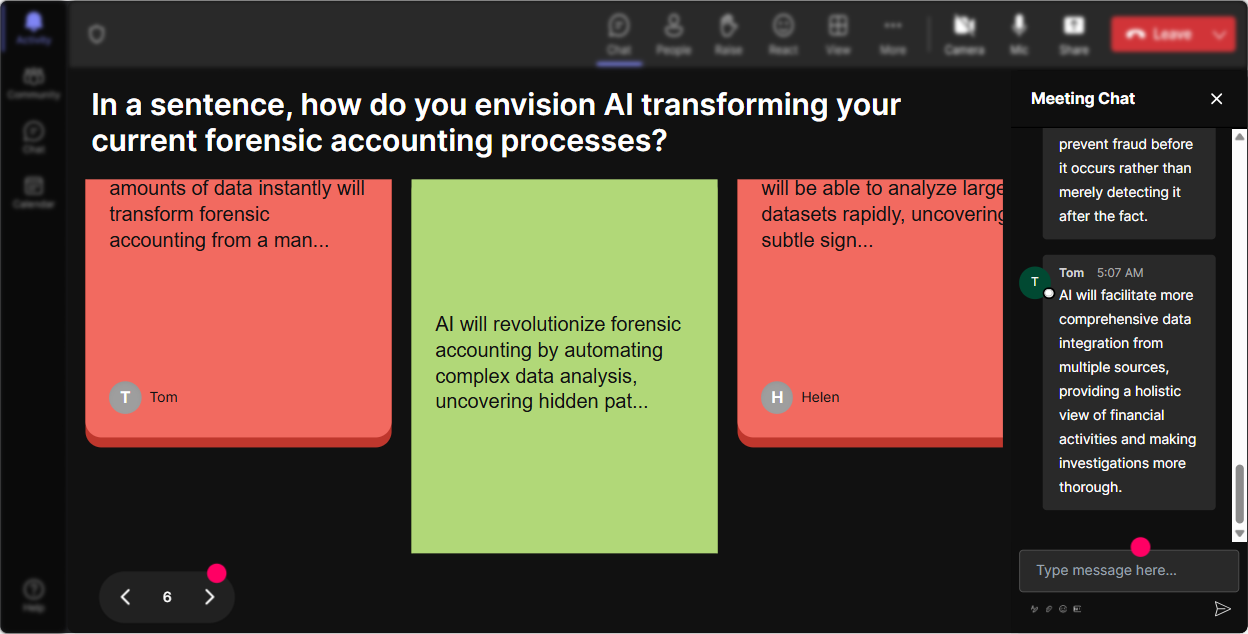Click Tom's avatar on the response card

click(125, 397)
